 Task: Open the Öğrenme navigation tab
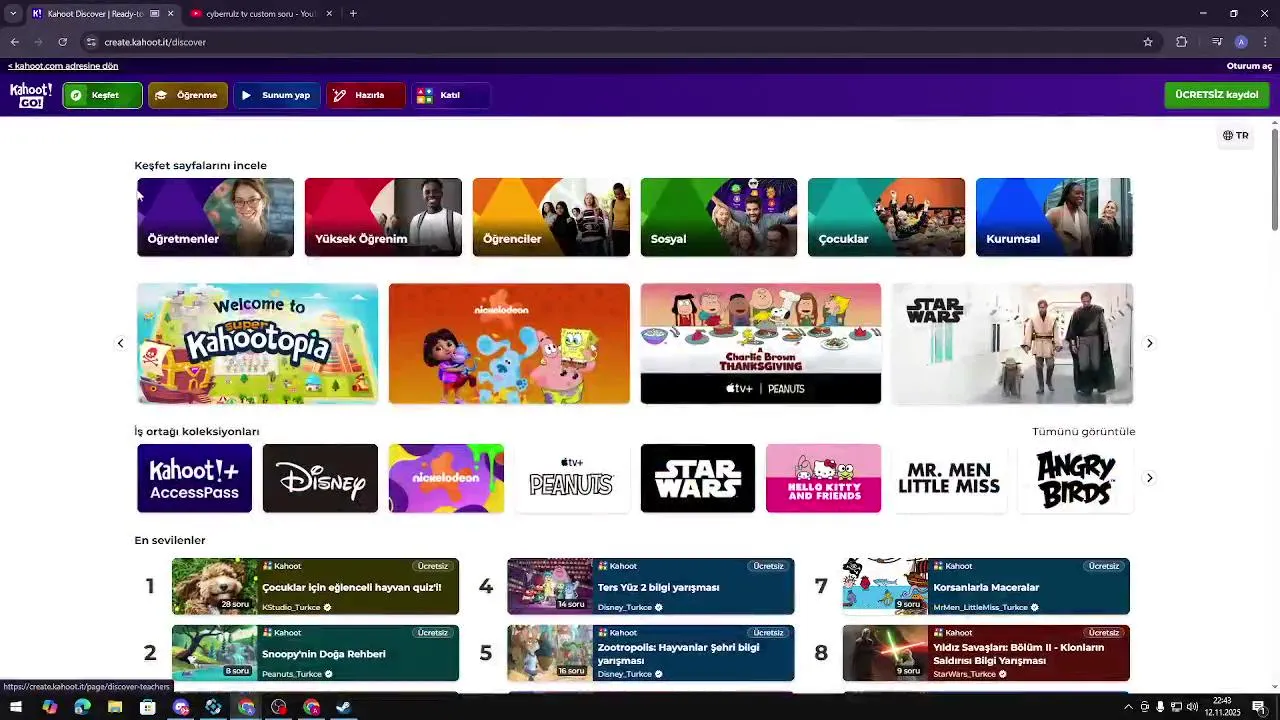pyautogui.click(x=188, y=95)
